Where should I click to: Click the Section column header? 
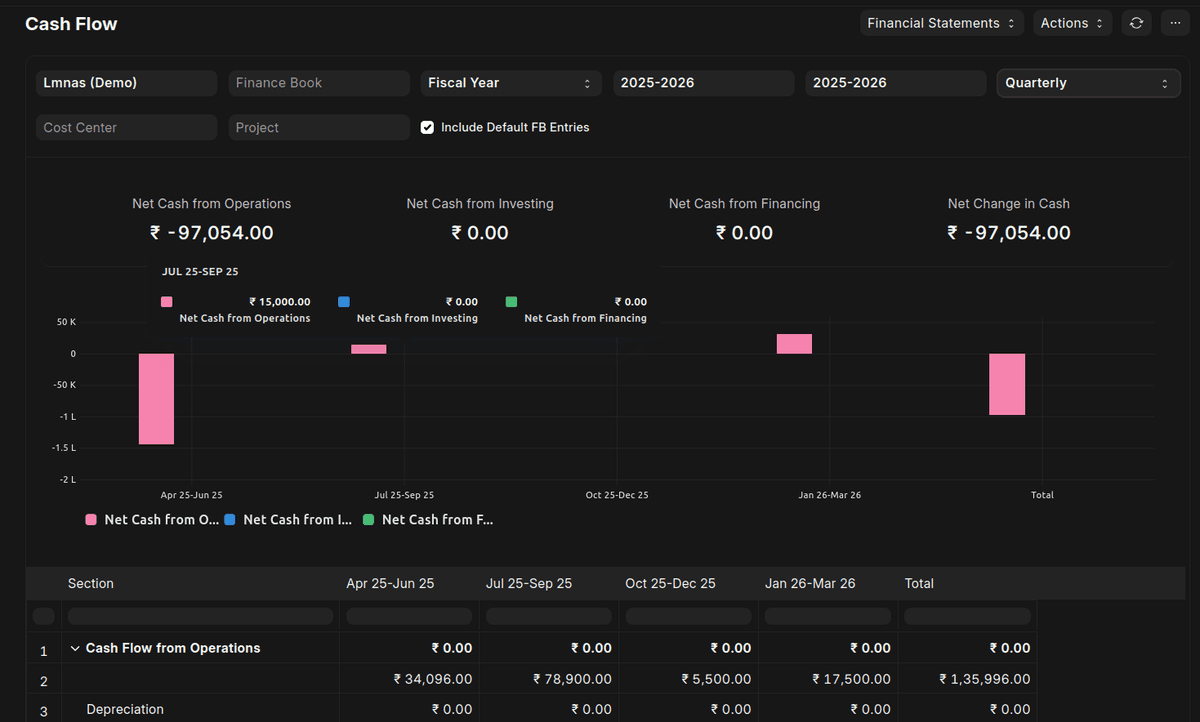point(91,583)
